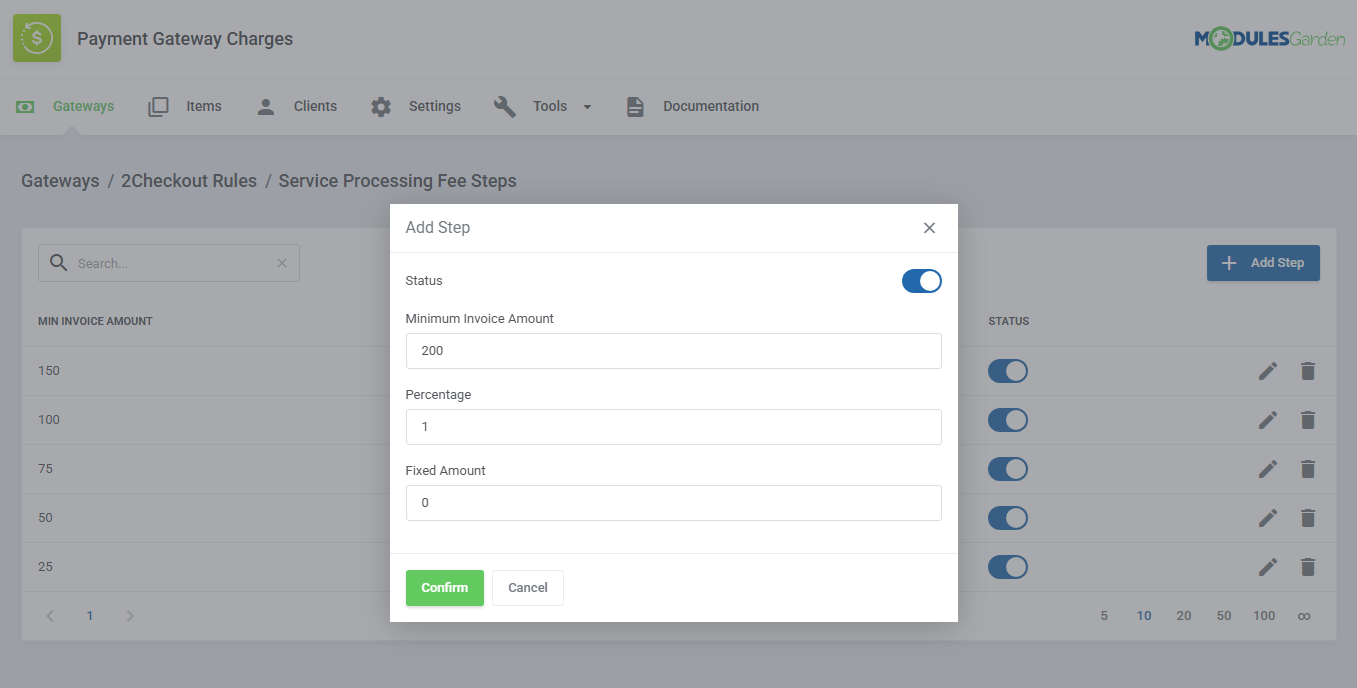Viewport: 1357px width, 688px height.
Task: Confirm the new step
Action: (x=444, y=587)
